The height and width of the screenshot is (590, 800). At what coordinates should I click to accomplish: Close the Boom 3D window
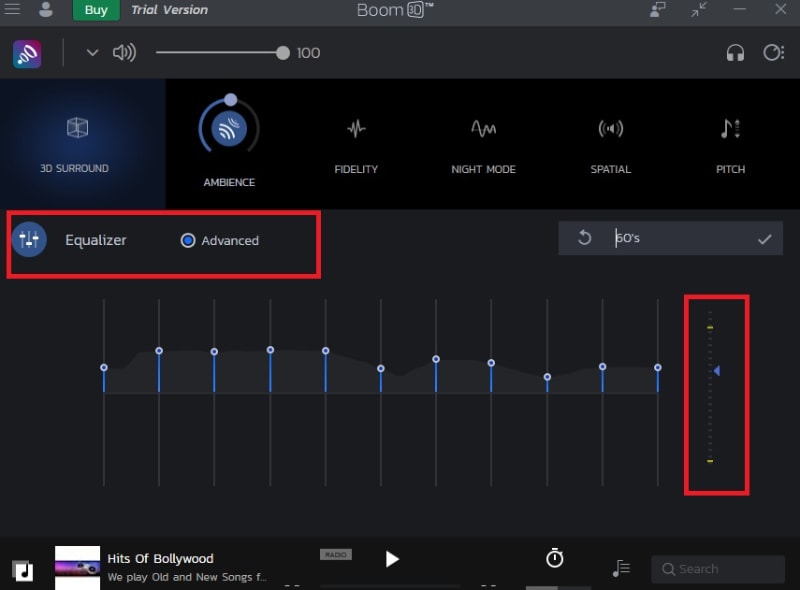tap(781, 9)
